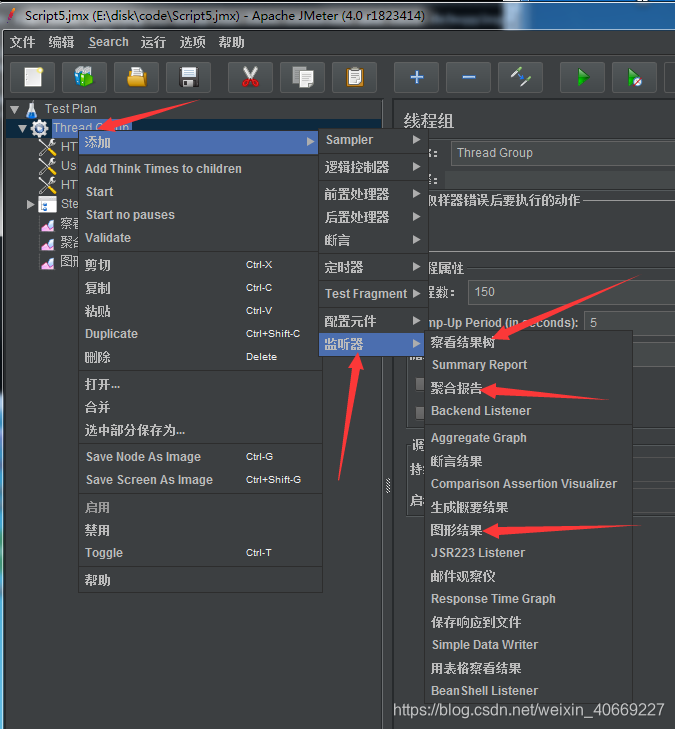Click the Save floppy disk icon
Viewport: 675px width, 729px height.
[188, 77]
